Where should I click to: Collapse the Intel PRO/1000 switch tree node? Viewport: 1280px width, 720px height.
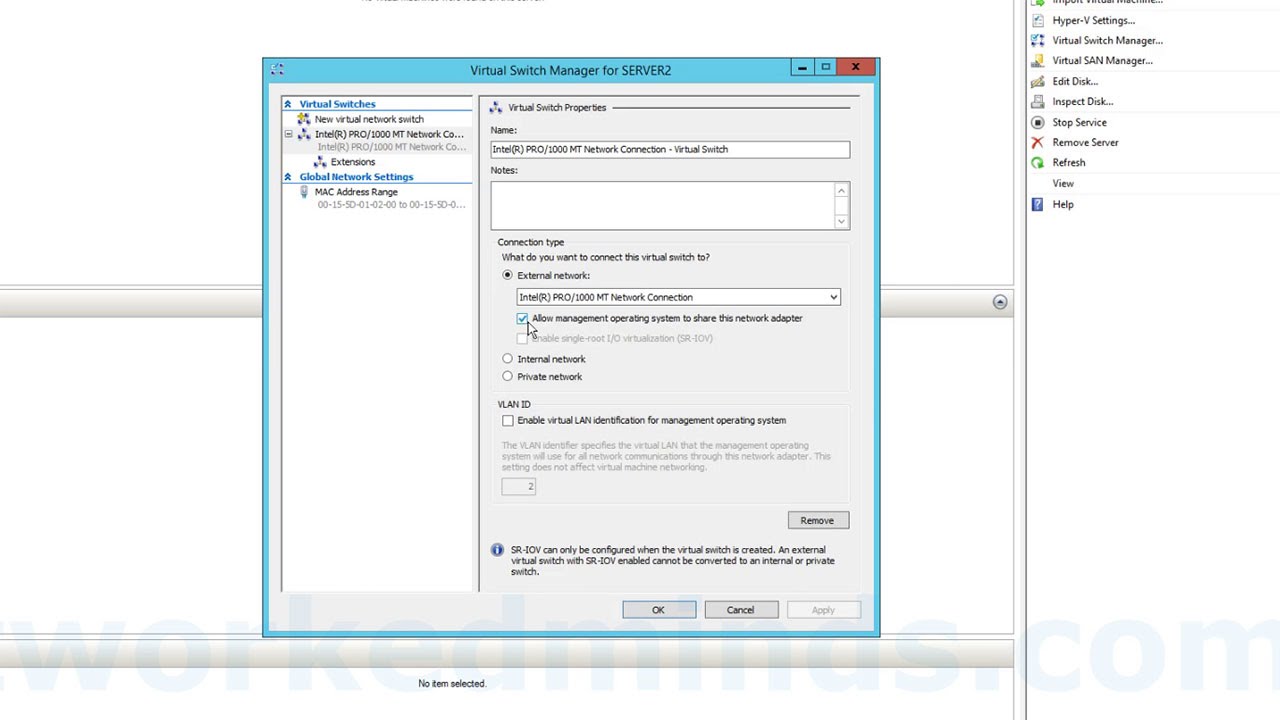point(288,134)
